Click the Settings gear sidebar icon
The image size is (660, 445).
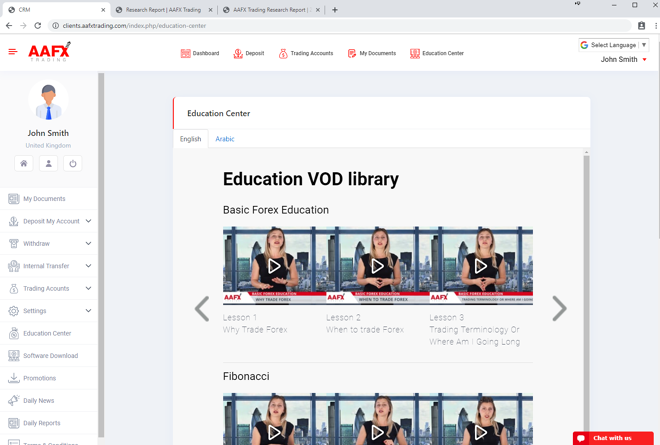pos(13,311)
